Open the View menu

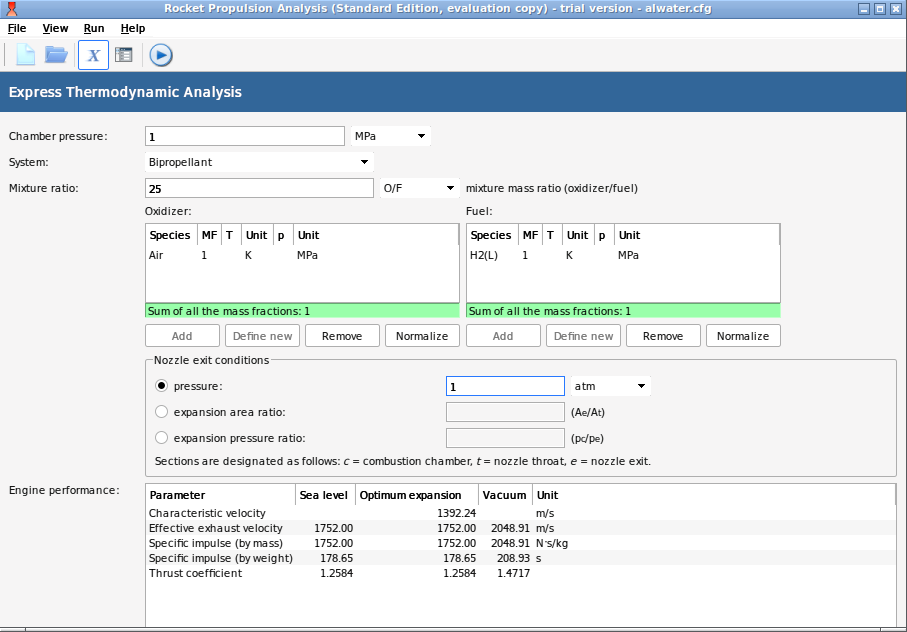click(x=56, y=29)
